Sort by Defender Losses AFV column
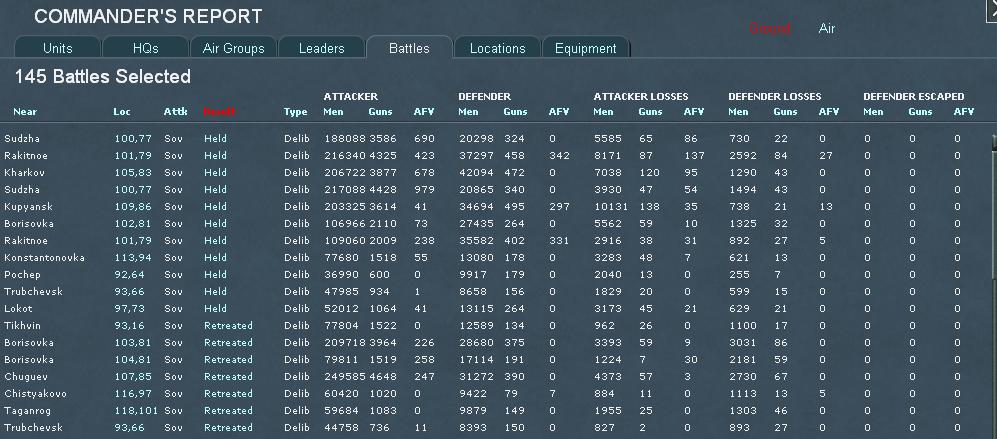 pos(829,112)
